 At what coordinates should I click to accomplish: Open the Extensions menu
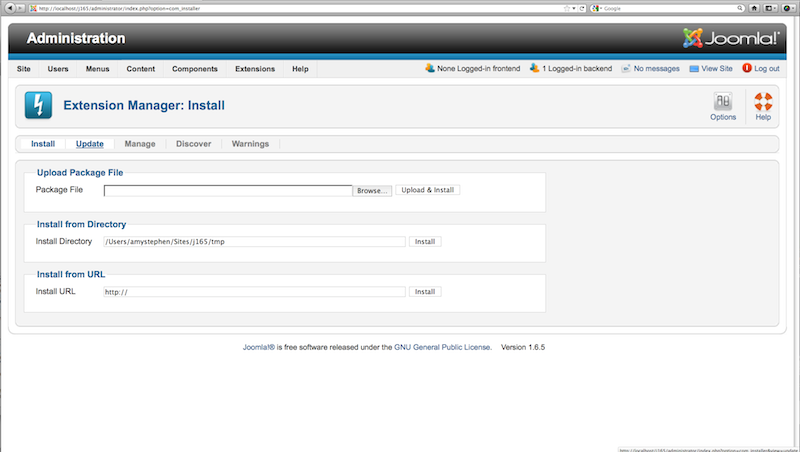pyautogui.click(x=255, y=69)
